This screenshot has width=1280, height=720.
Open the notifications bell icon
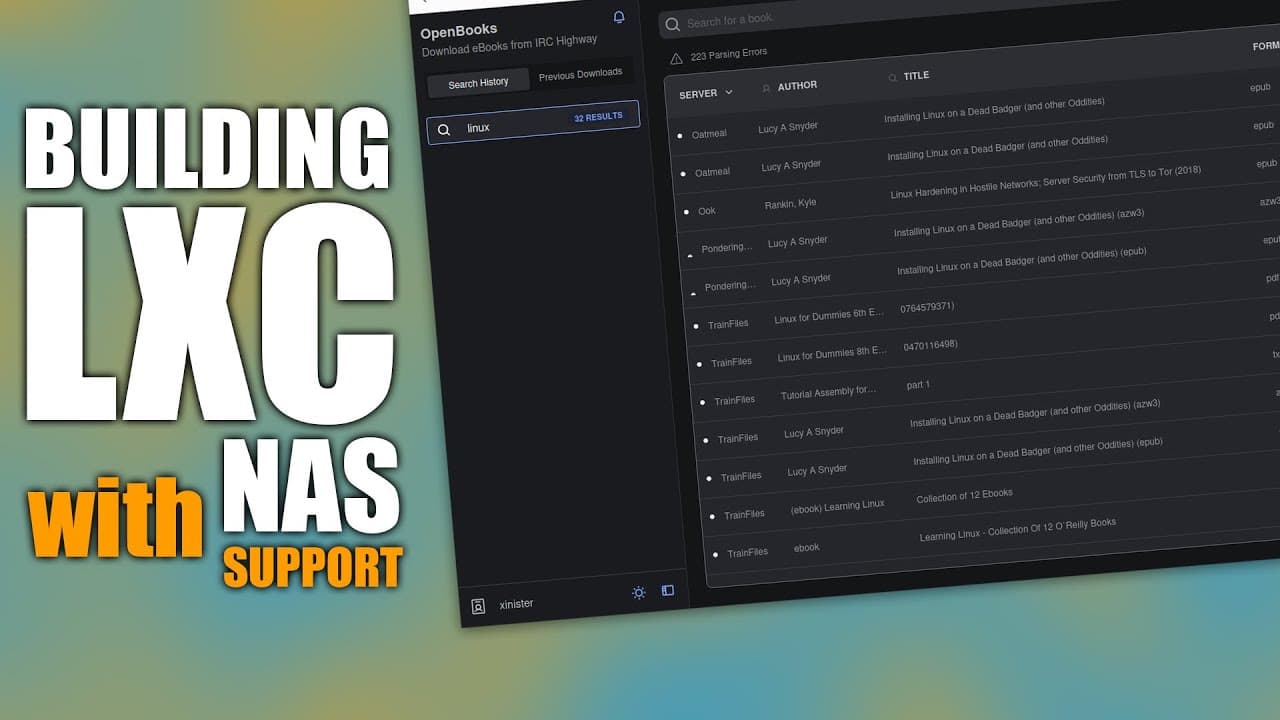619,17
